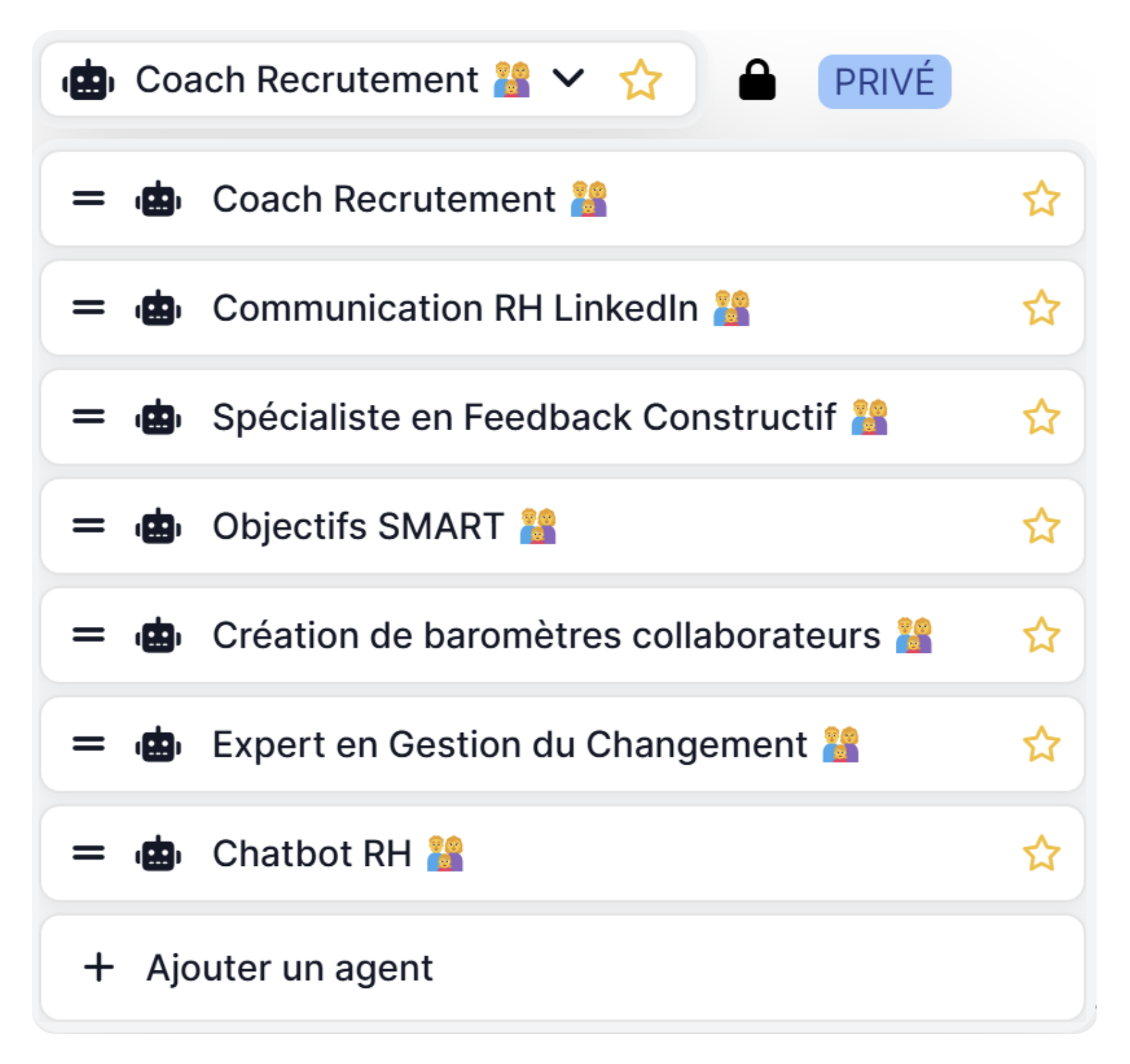Open the Spécialiste en Feedback Constructif agent
Image resolution: width=1130 pixels, height=1064 pixels.
coord(524,417)
